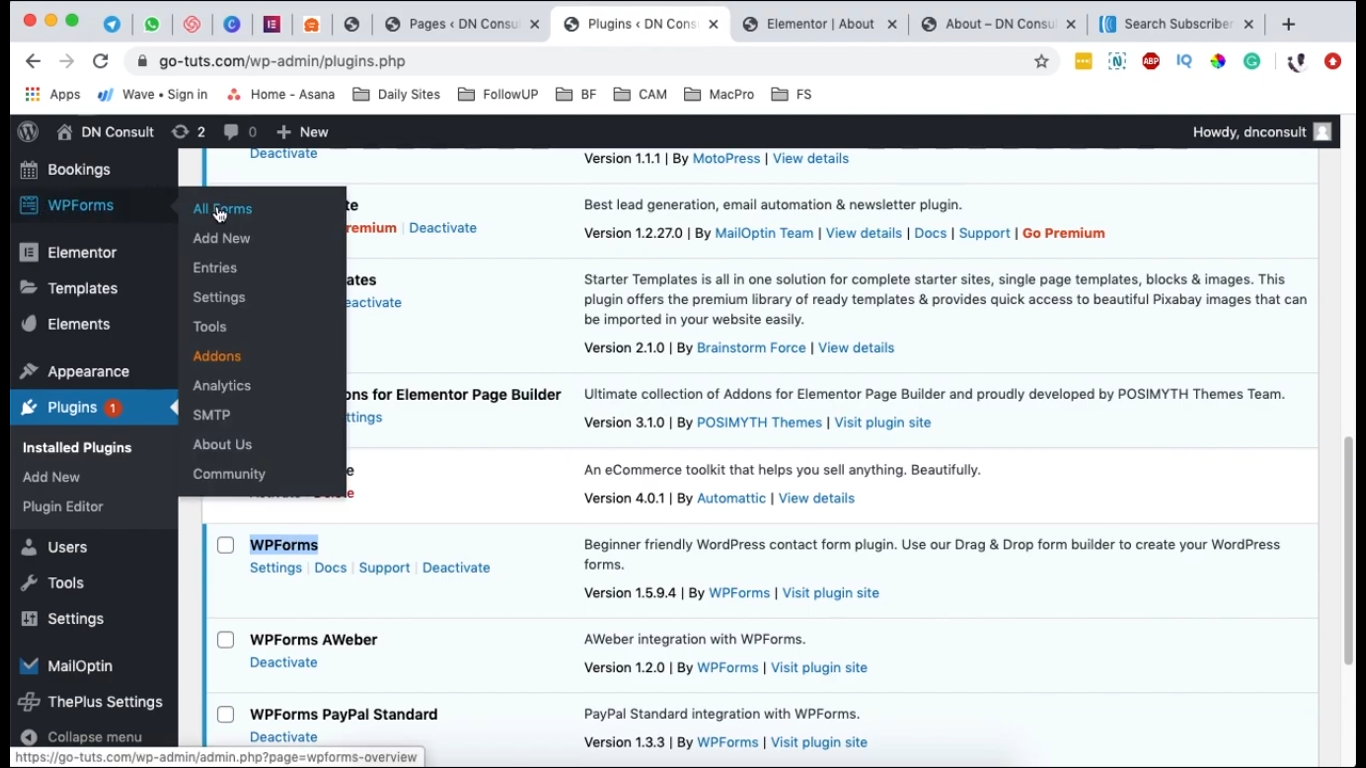The image size is (1366, 768).
Task: Open the Adblock Plus extension icon
Action: click(x=1151, y=61)
